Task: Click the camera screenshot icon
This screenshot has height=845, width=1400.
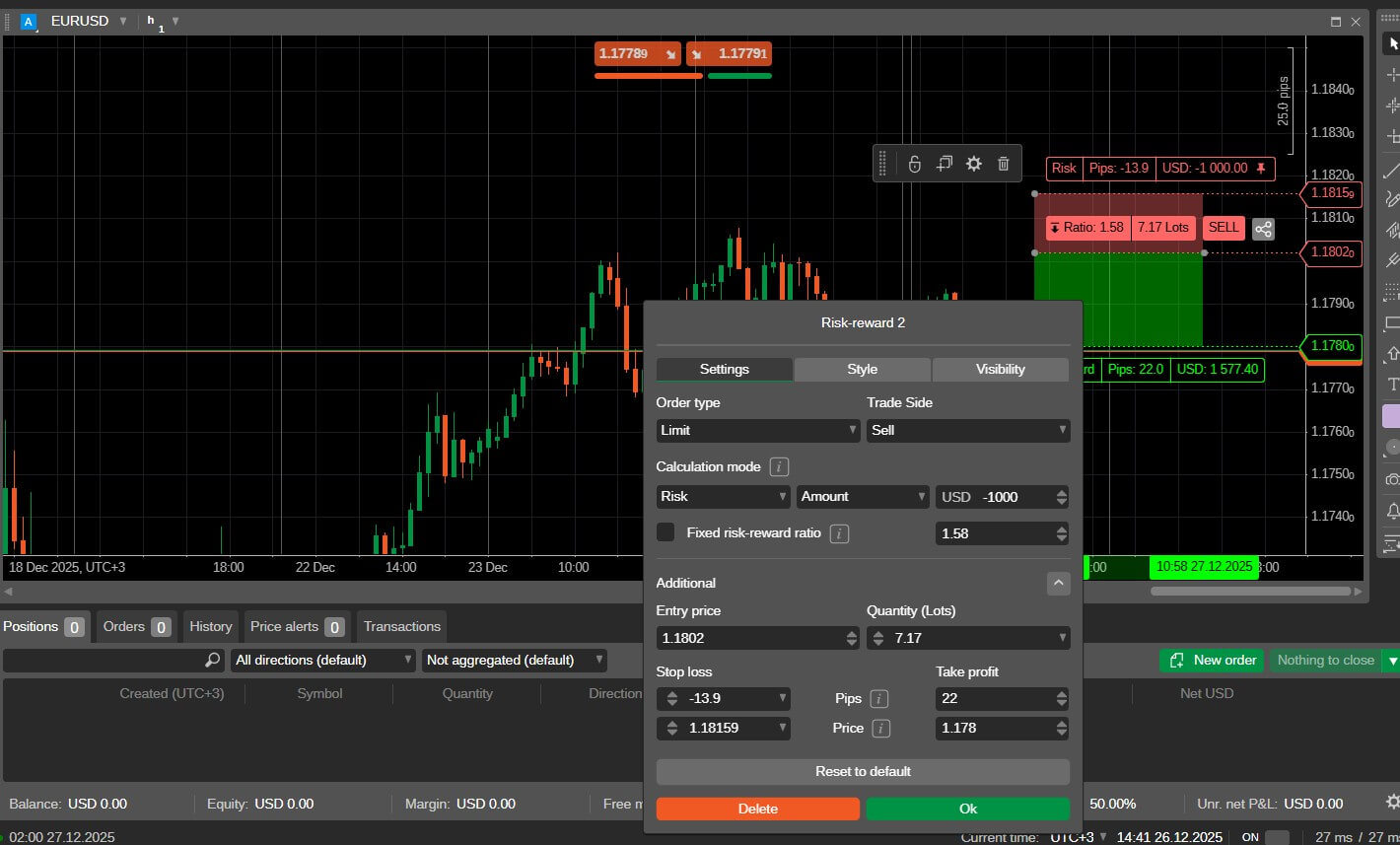Action: pos(1392,479)
